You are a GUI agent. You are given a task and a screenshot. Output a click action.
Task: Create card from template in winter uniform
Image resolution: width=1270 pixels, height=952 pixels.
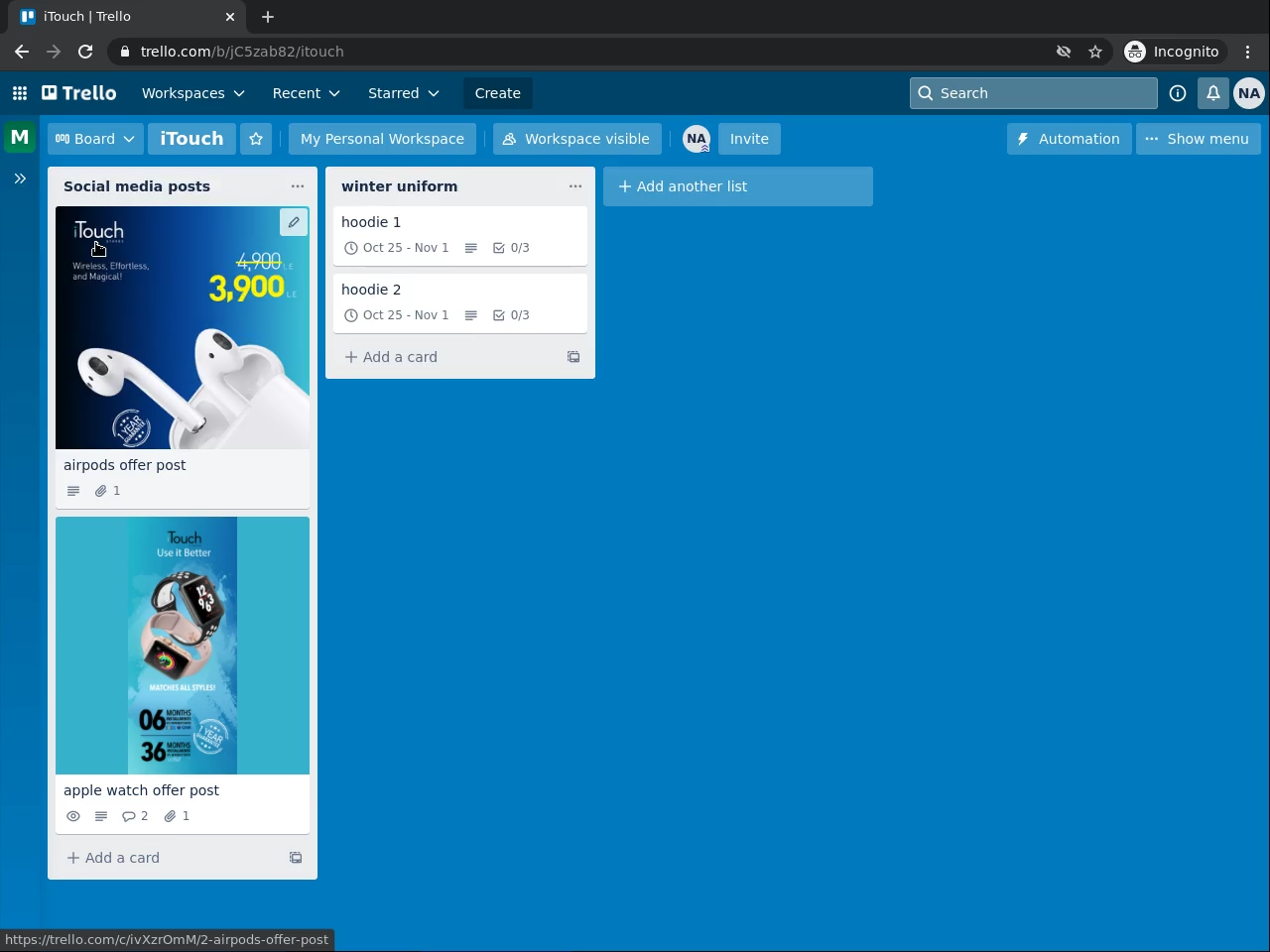tap(573, 357)
